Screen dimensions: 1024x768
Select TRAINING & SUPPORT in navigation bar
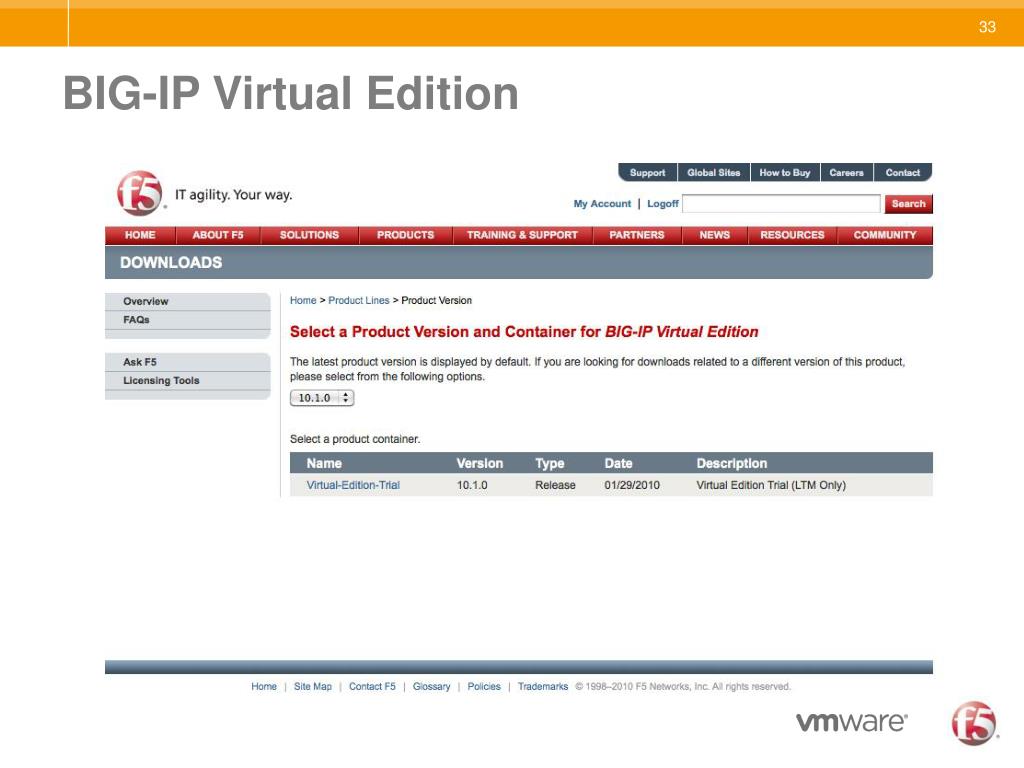tap(522, 235)
